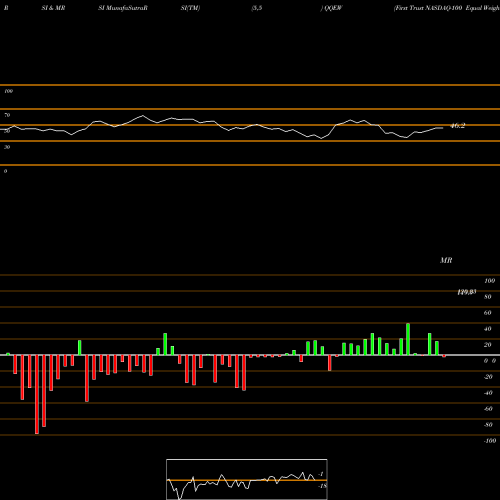This screenshot has width=500, height=500.
Task: Click the SI MunafaSutraR header text
Action: pyautogui.click(x=123, y=8)
